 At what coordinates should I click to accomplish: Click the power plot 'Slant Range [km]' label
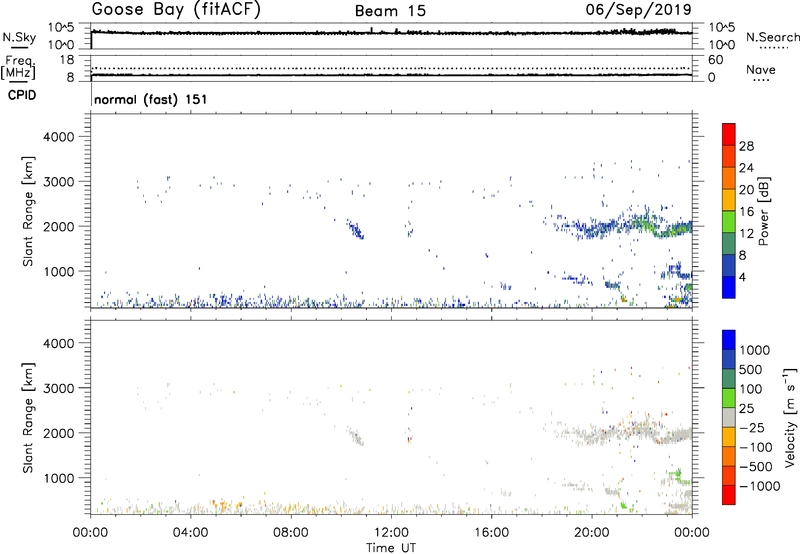point(28,211)
